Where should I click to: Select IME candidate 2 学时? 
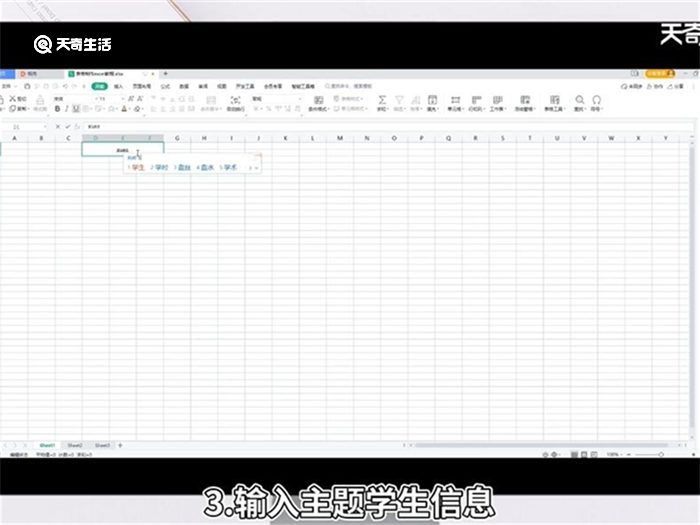pos(159,167)
